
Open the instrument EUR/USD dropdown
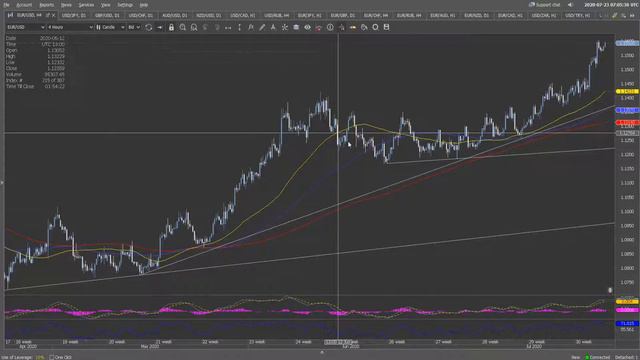(25, 27)
